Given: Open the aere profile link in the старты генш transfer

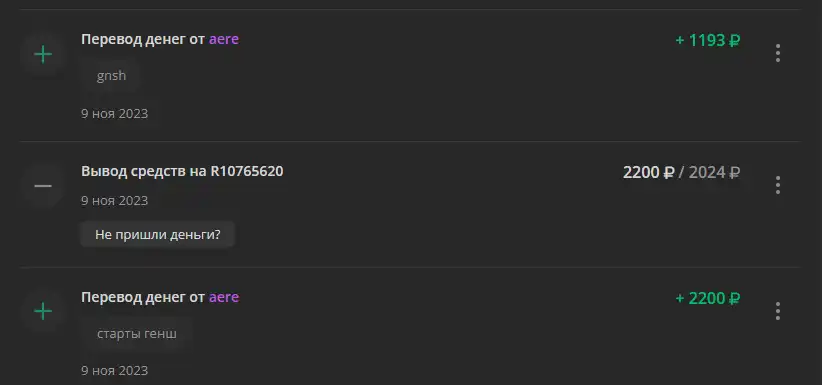Looking at the screenshot, I should tap(224, 297).
